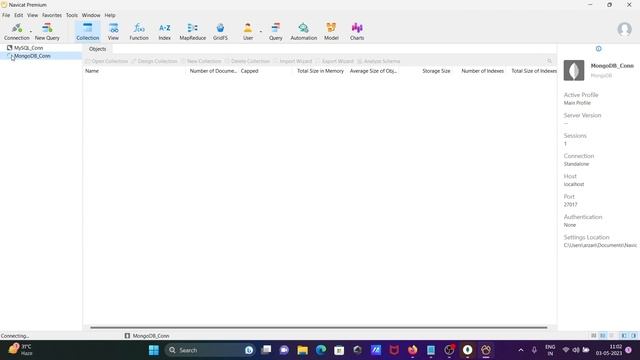Click the MongoDB_Conn status bar entry
The image size is (640, 360).
(x=147, y=336)
